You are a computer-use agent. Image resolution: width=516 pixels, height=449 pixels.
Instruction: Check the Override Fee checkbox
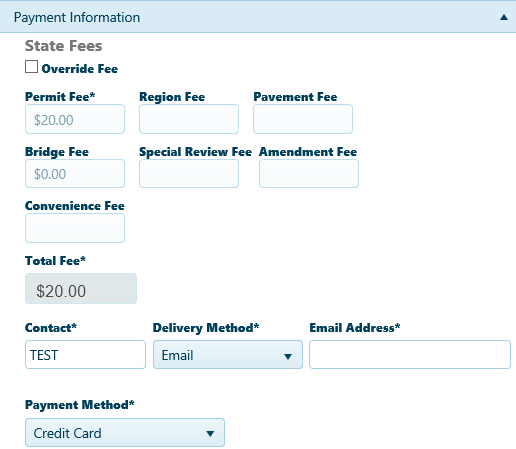click(31, 67)
